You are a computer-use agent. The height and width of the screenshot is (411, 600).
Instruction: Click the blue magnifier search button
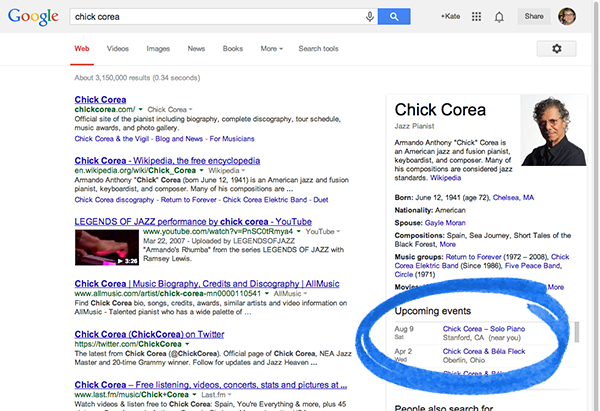394,16
